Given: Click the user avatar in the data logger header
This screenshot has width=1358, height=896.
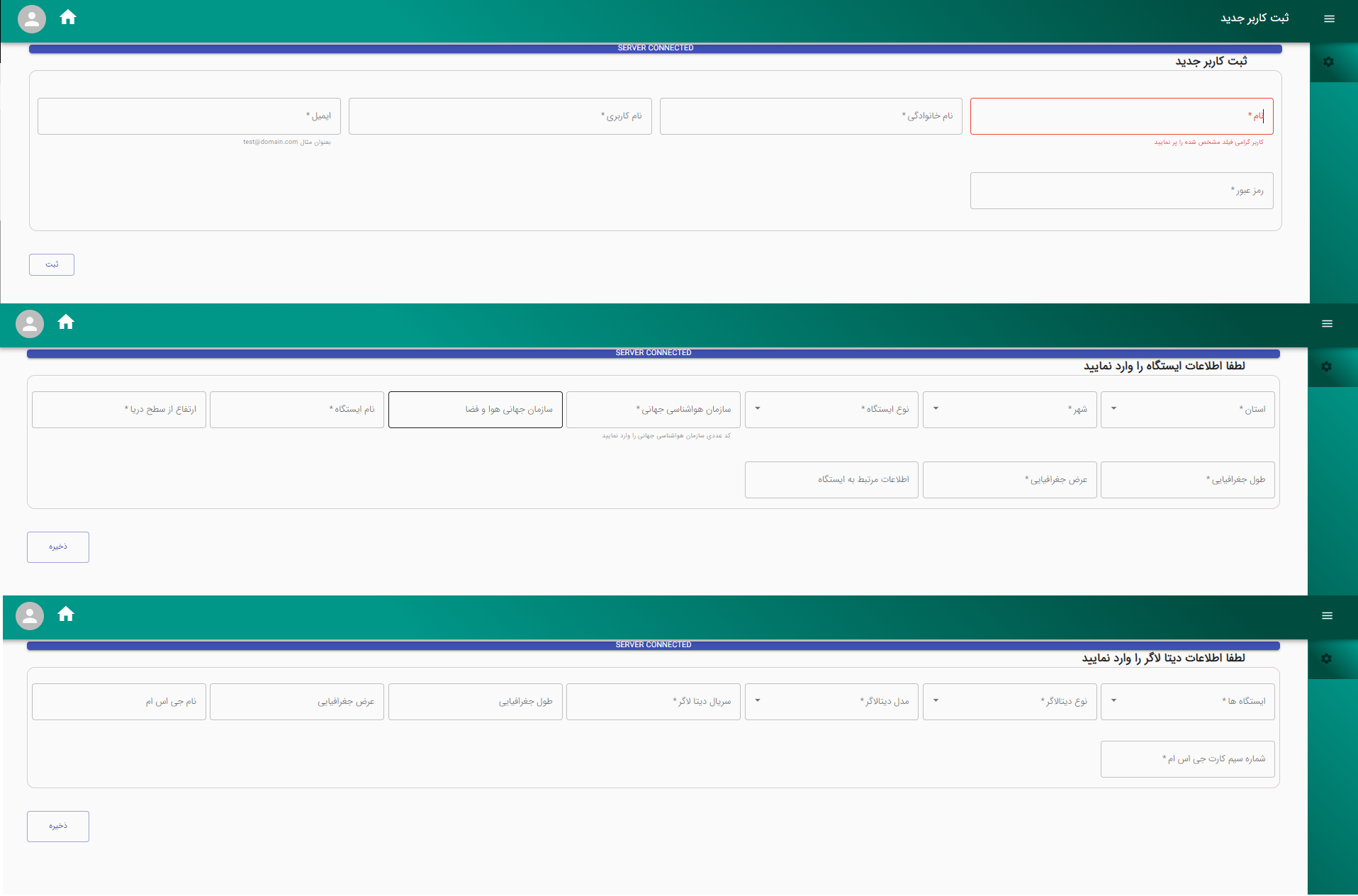Looking at the screenshot, I should [30, 616].
